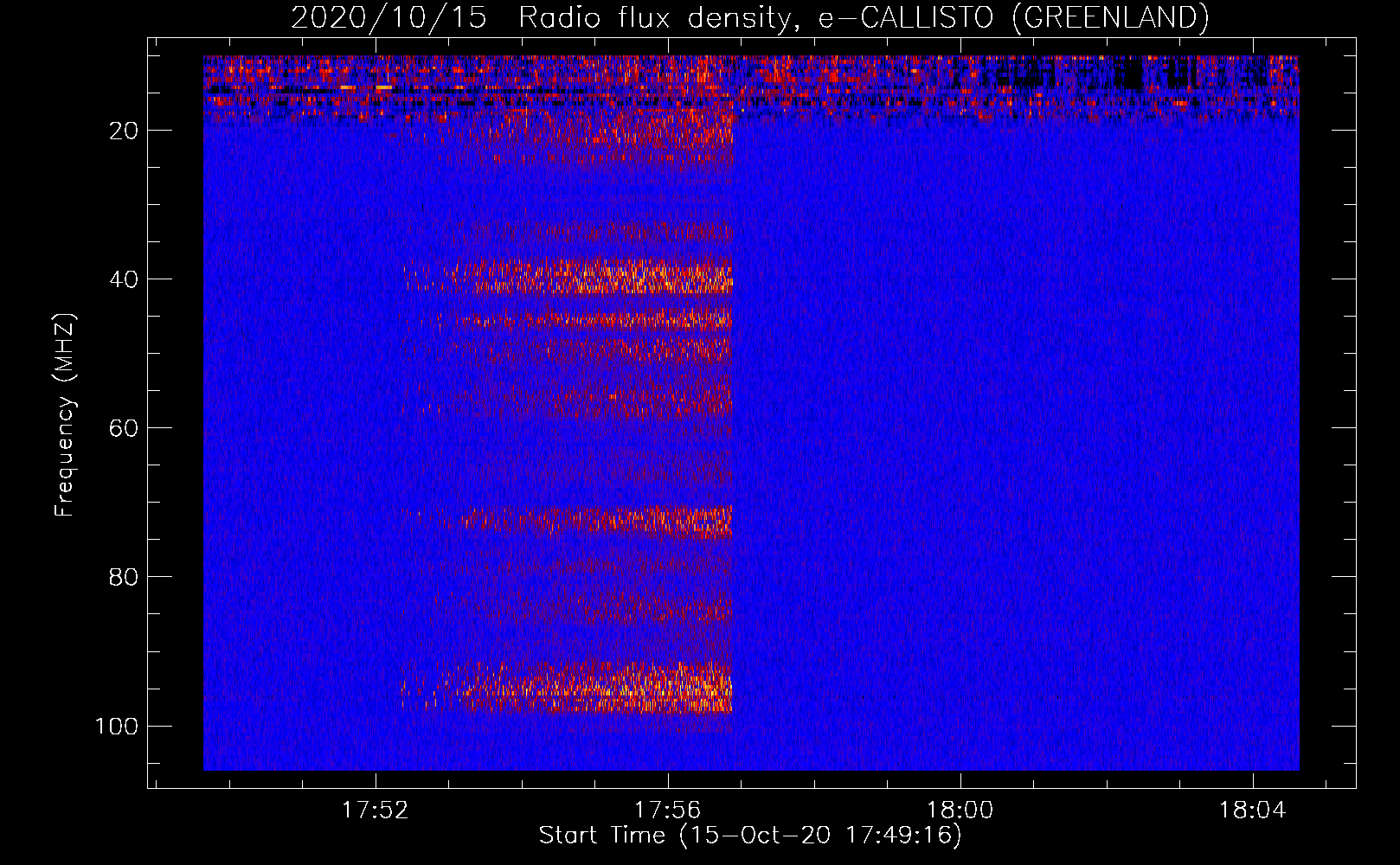This screenshot has width=1400, height=865.
Task: Click the 'Frequency (MHZ)' axis label
Action: pyautogui.click(x=65, y=415)
